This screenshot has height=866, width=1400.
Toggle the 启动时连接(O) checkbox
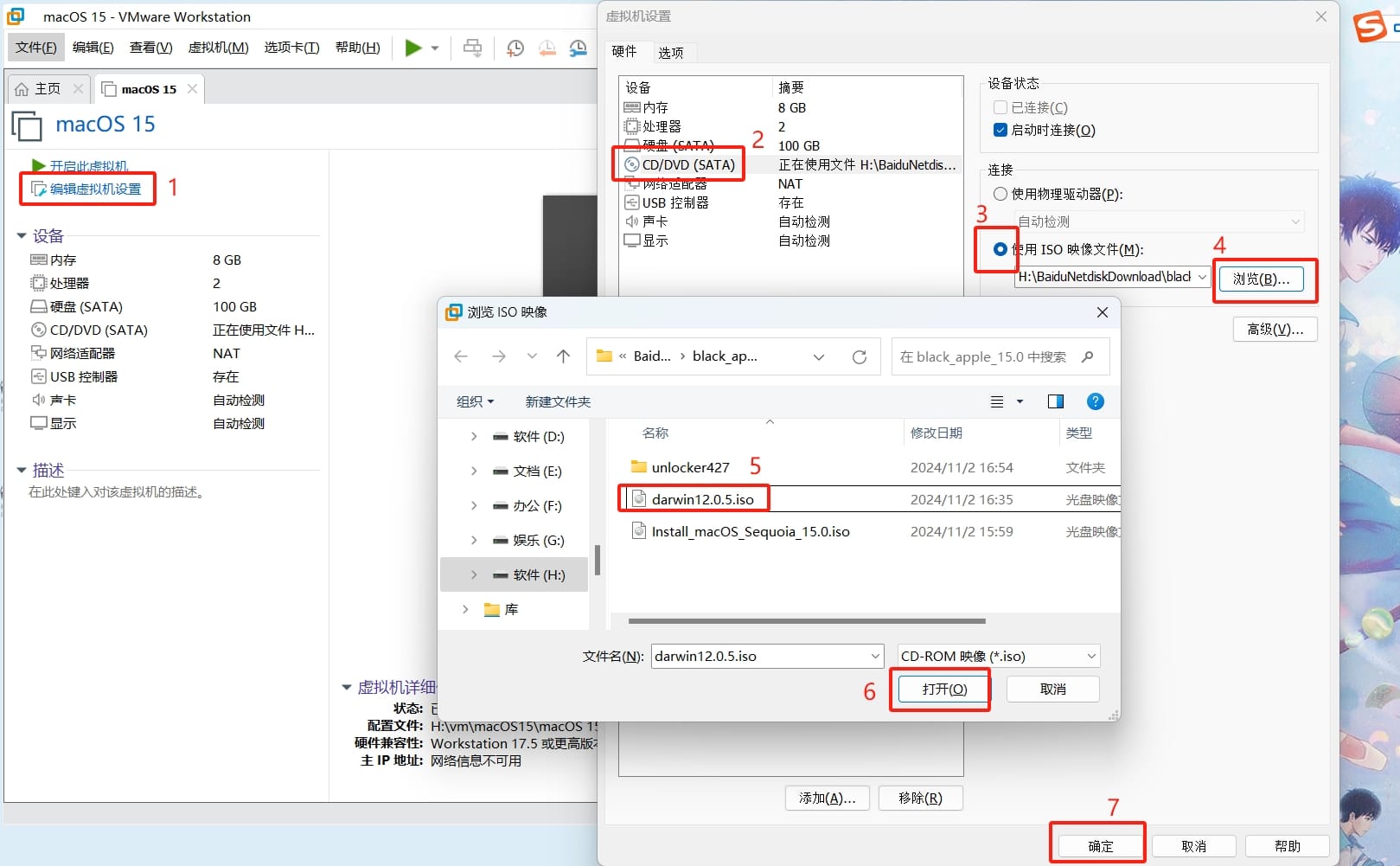coord(1000,130)
